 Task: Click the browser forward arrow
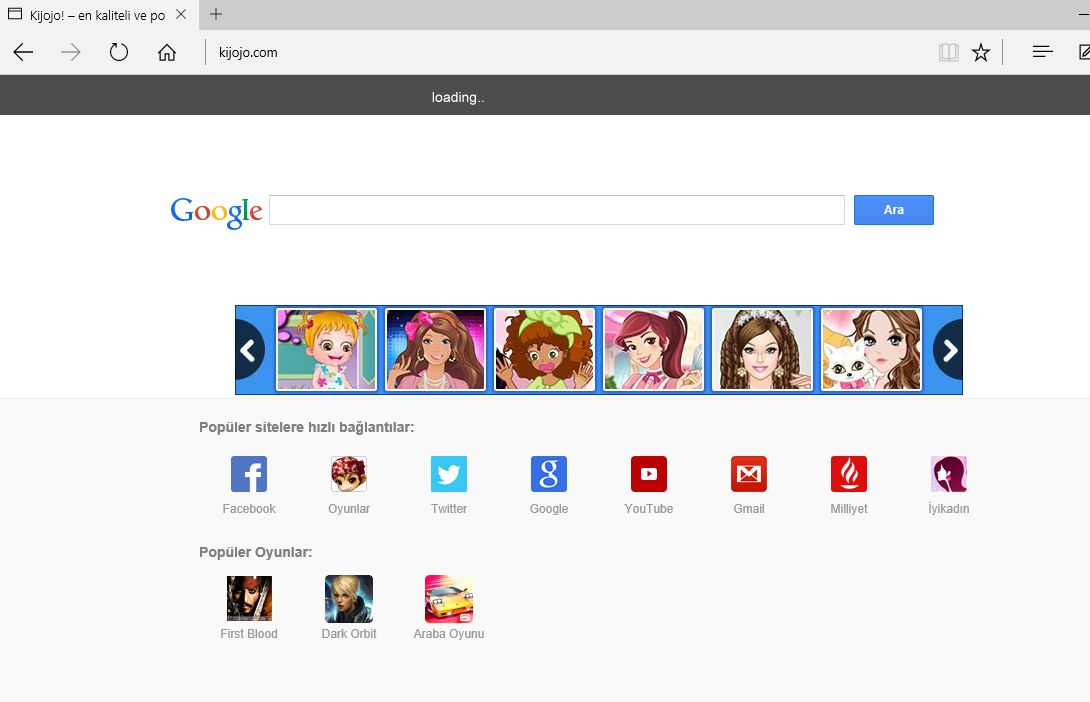coord(71,52)
